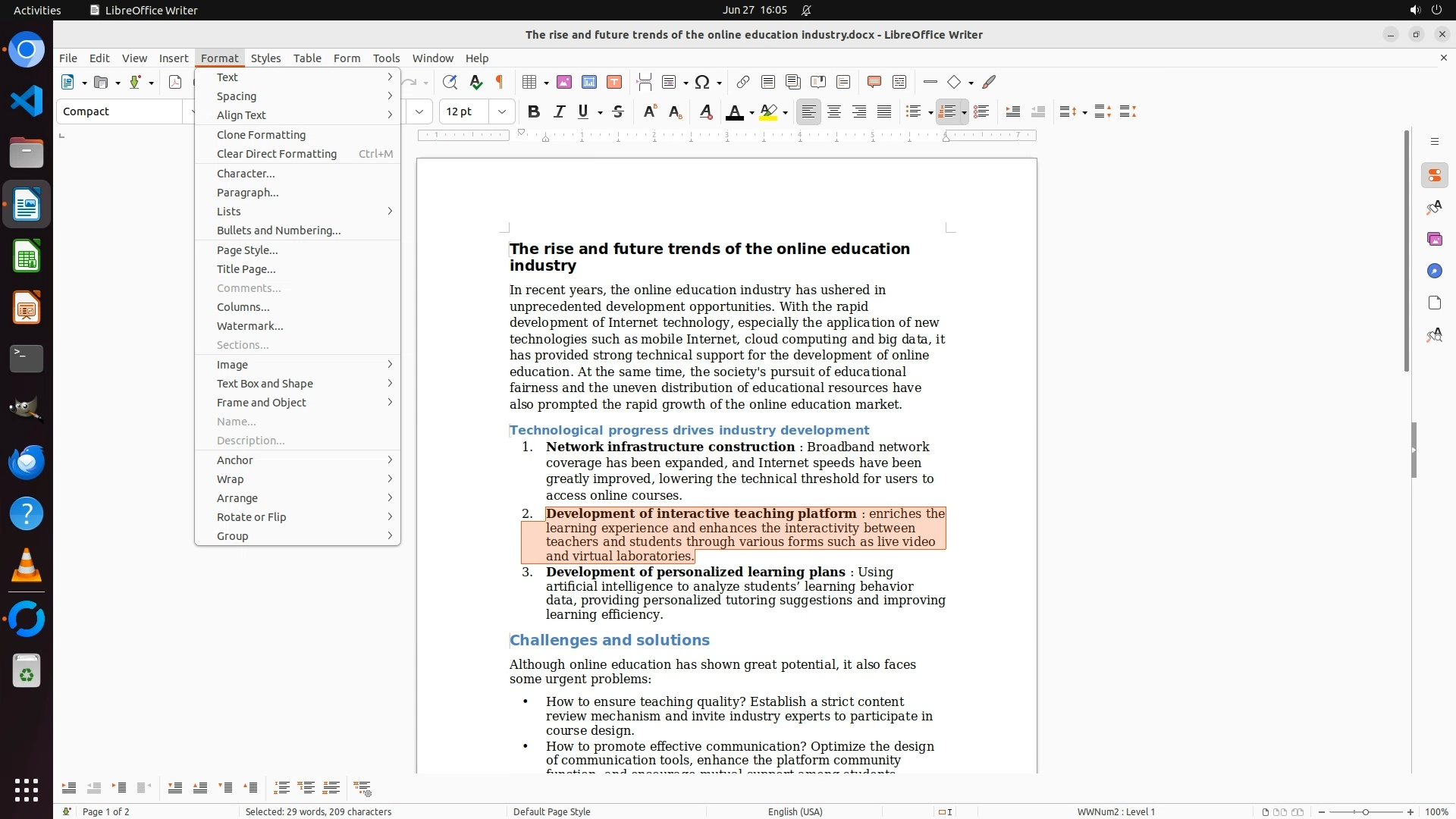Image resolution: width=1456 pixels, height=819 pixels.
Task: Click the Insert Comment icon
Action: coord(874,82)
